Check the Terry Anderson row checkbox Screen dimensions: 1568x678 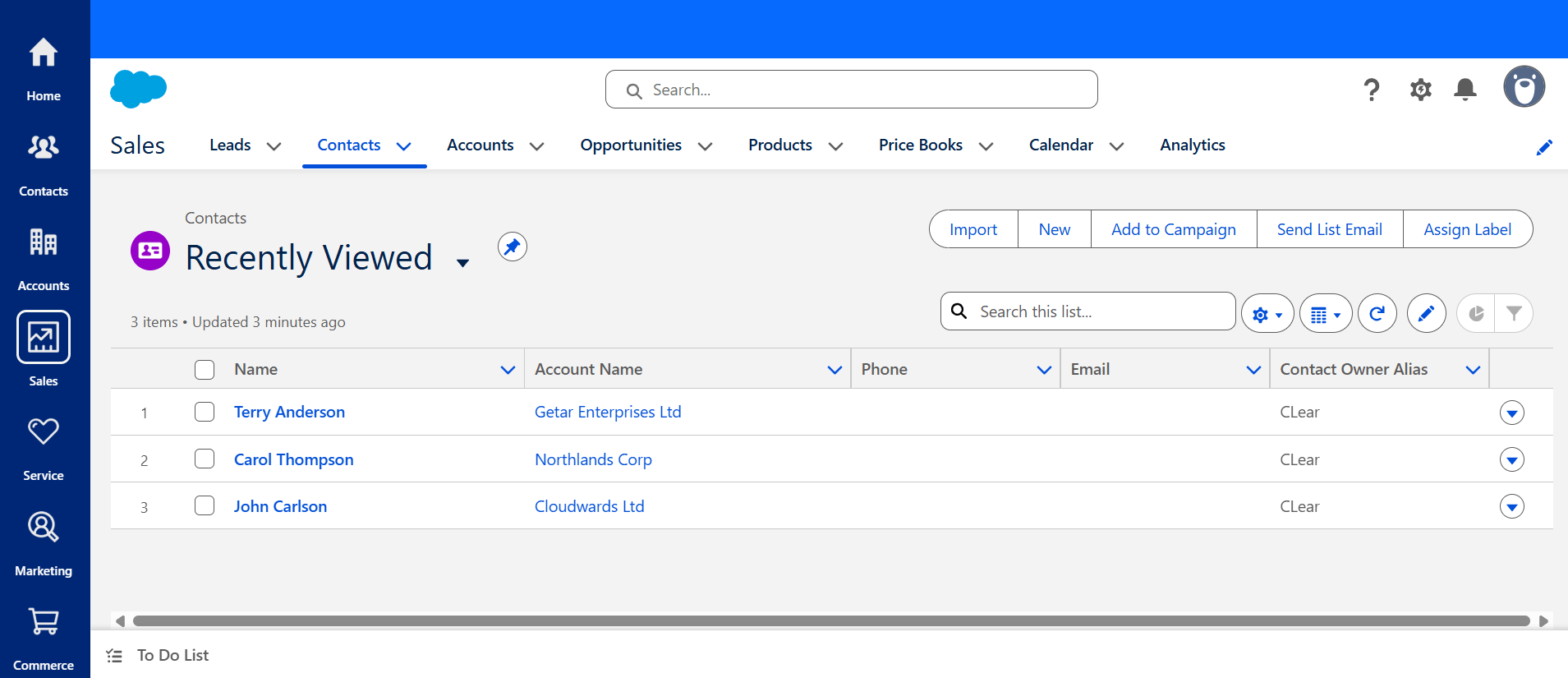click(205, 412)
